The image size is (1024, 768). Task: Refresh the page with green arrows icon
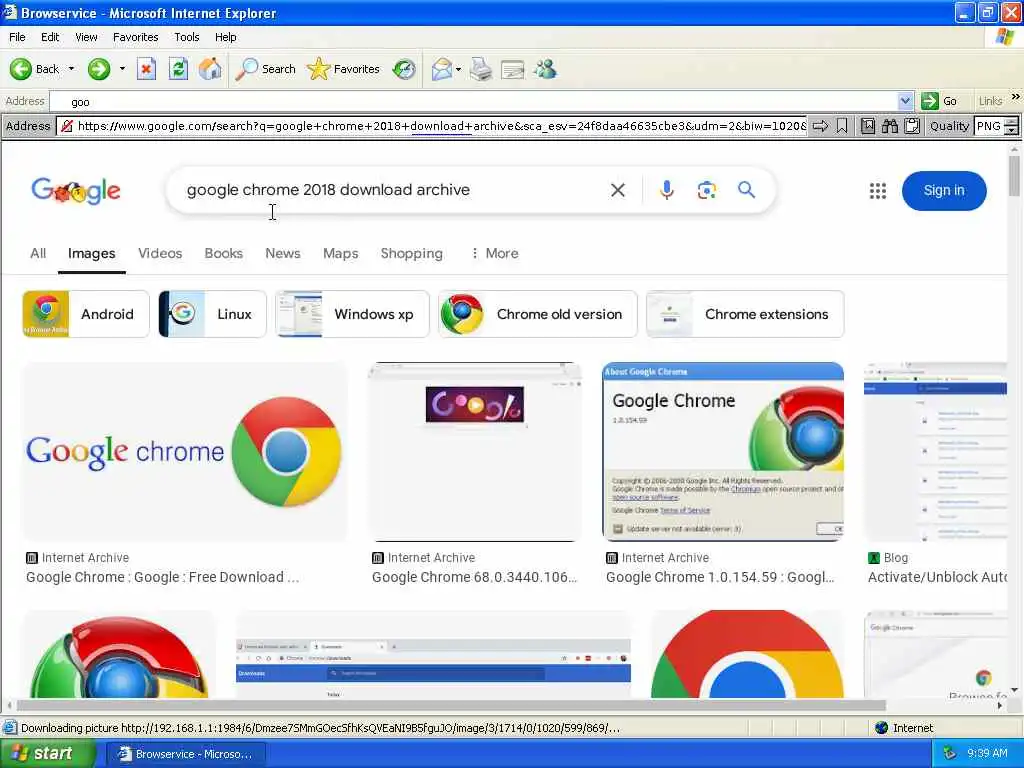click(178, 69)
